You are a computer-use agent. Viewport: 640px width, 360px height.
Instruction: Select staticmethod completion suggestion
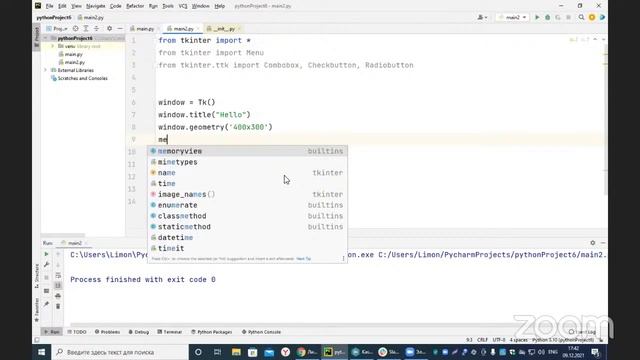247,227
